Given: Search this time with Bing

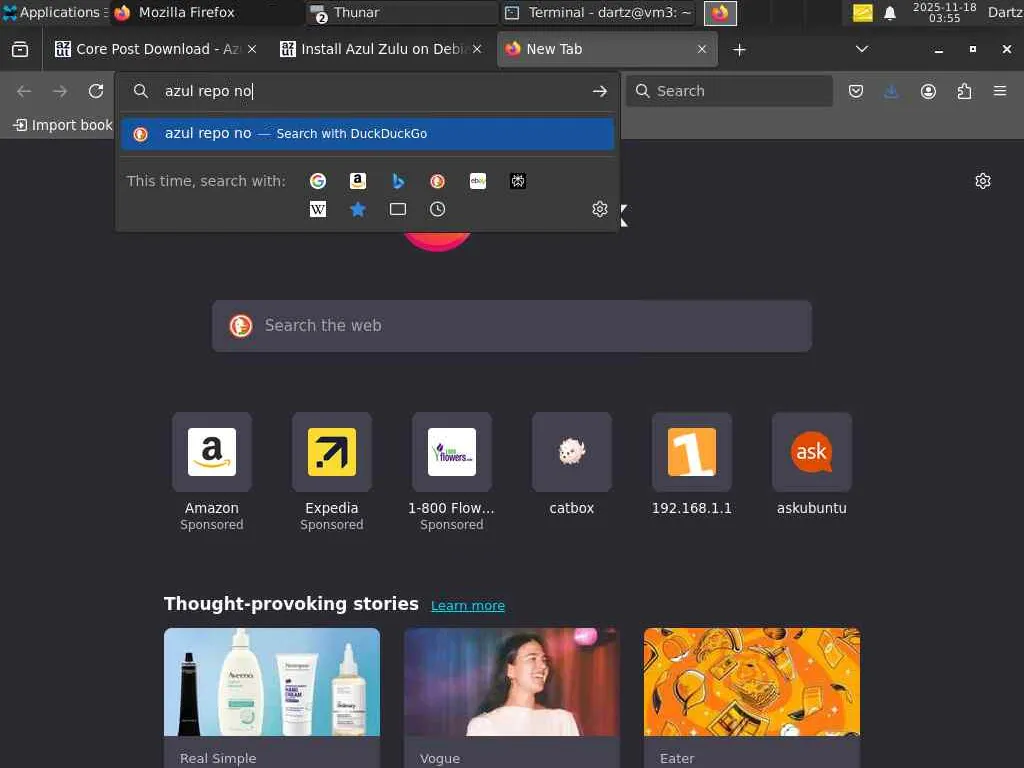Looking at the screenshot, I should coord(398,181).
